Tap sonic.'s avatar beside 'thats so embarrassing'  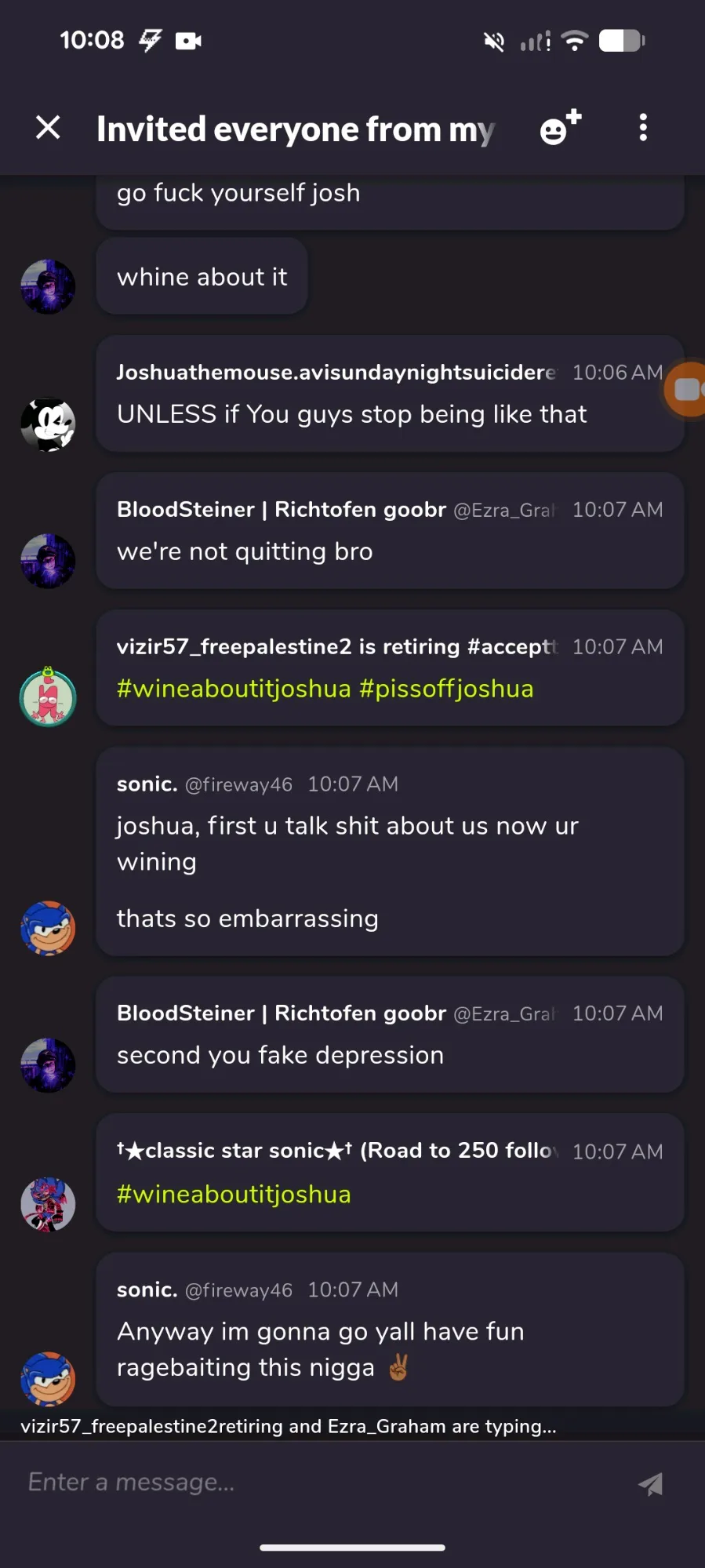click(x=48, y=928)
